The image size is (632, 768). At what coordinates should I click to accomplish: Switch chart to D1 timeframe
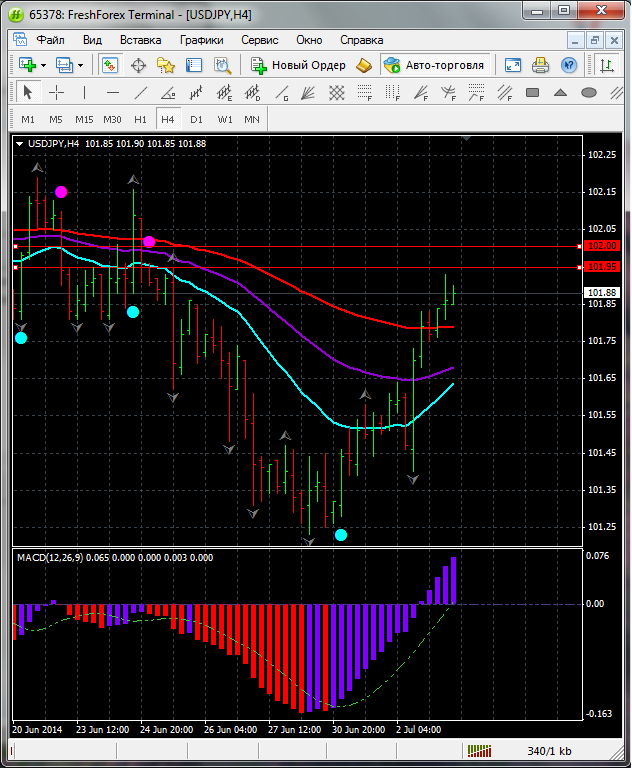point(196,119)
